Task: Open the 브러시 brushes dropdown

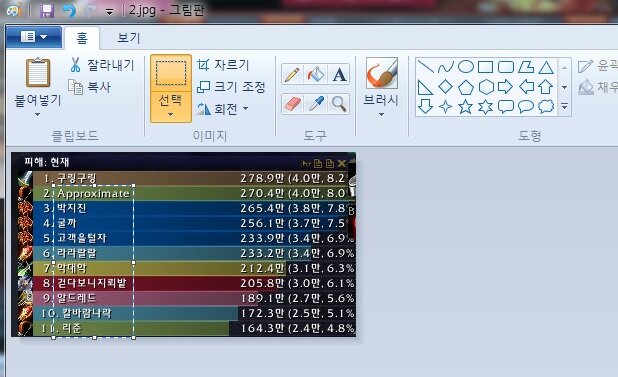Action: 381,115
